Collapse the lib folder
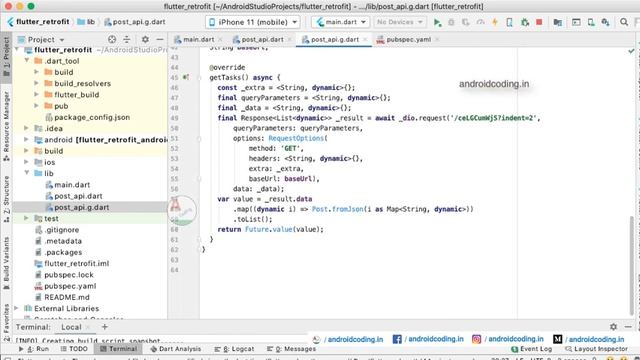The image size is (640, 360). point(27,173)
